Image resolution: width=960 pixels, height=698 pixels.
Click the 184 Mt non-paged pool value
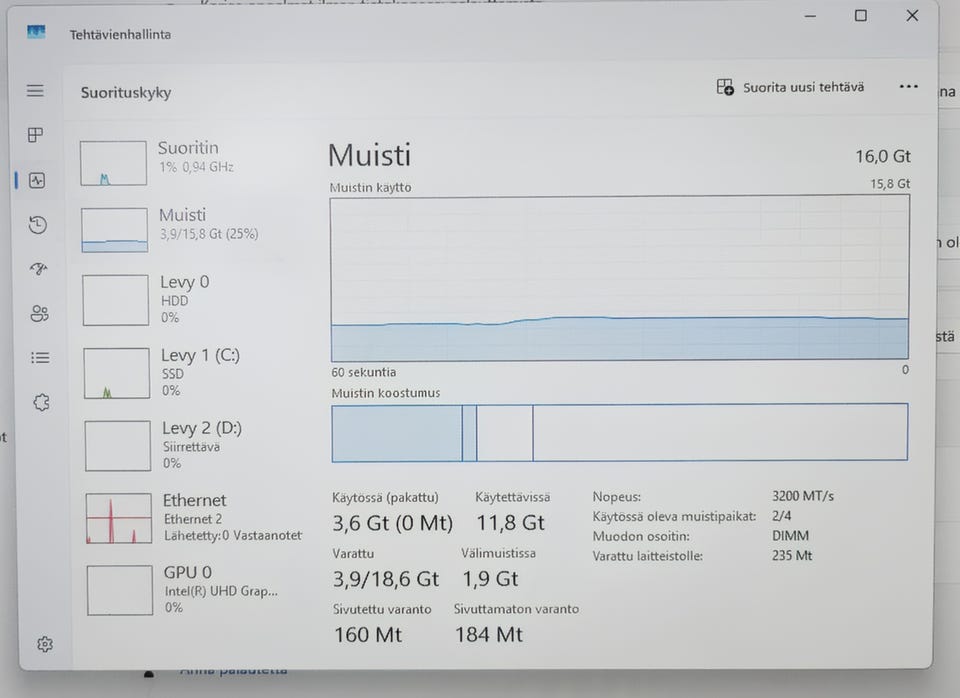(489, 635)
